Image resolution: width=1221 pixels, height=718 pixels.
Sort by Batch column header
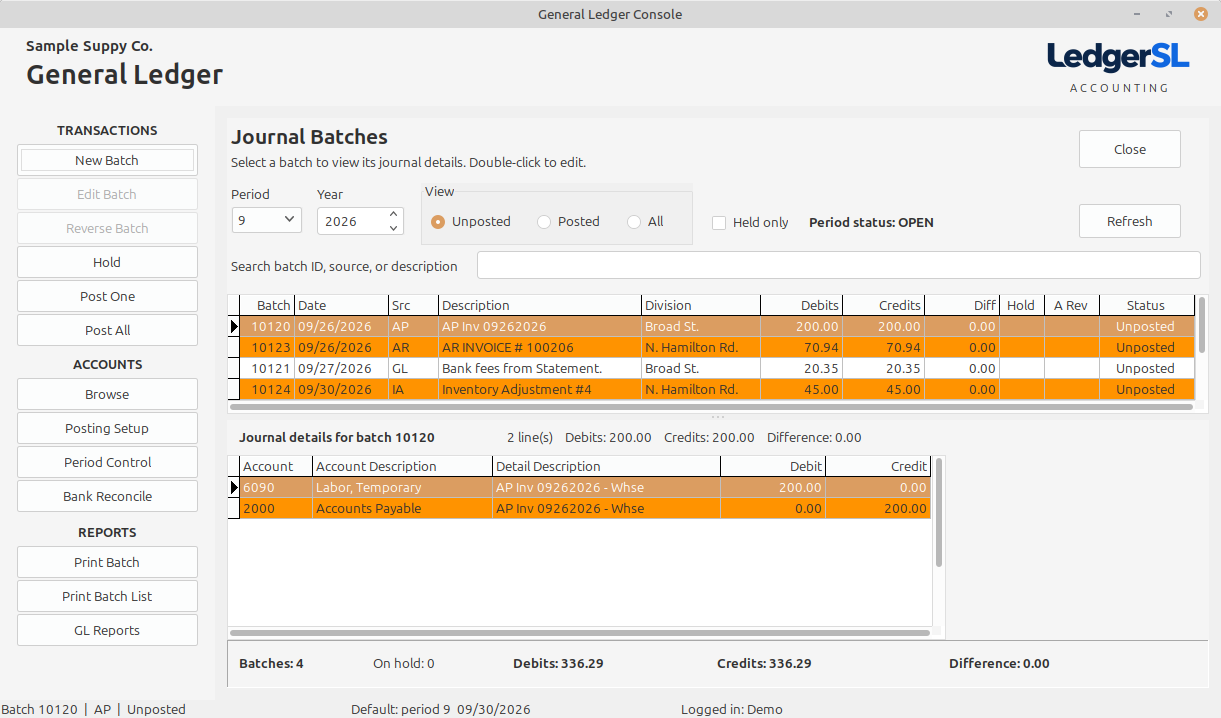(267, 305)
